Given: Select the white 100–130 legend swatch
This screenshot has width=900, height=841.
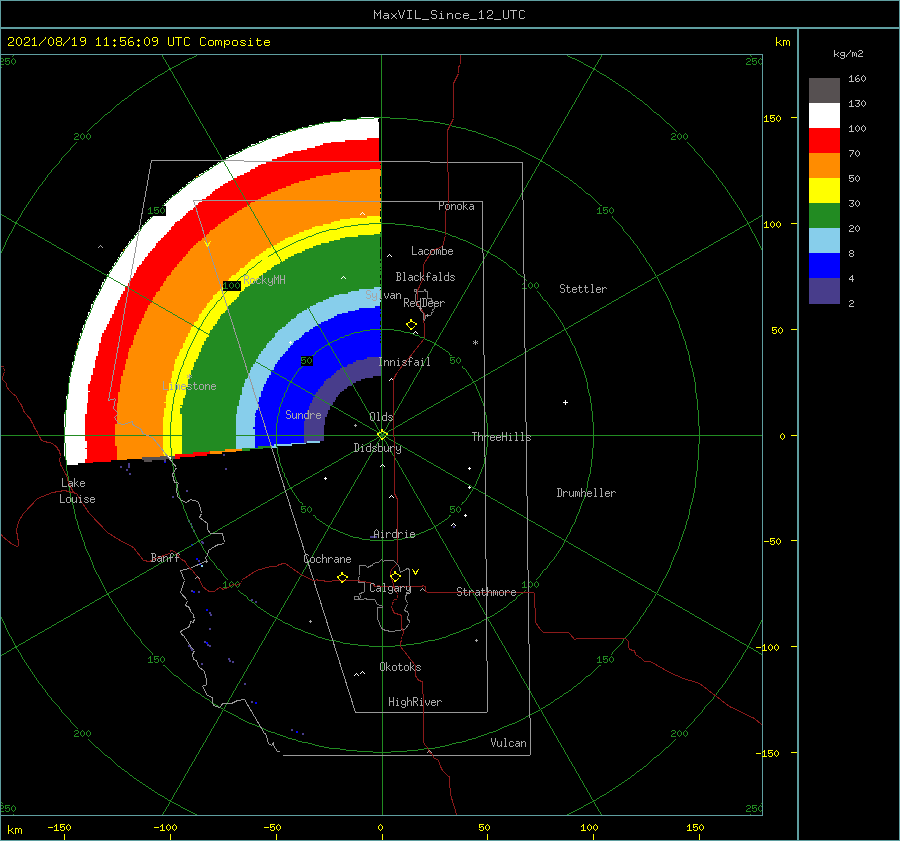Looking at the screenshot, I should pyautogui.click(x=824, y=115).
